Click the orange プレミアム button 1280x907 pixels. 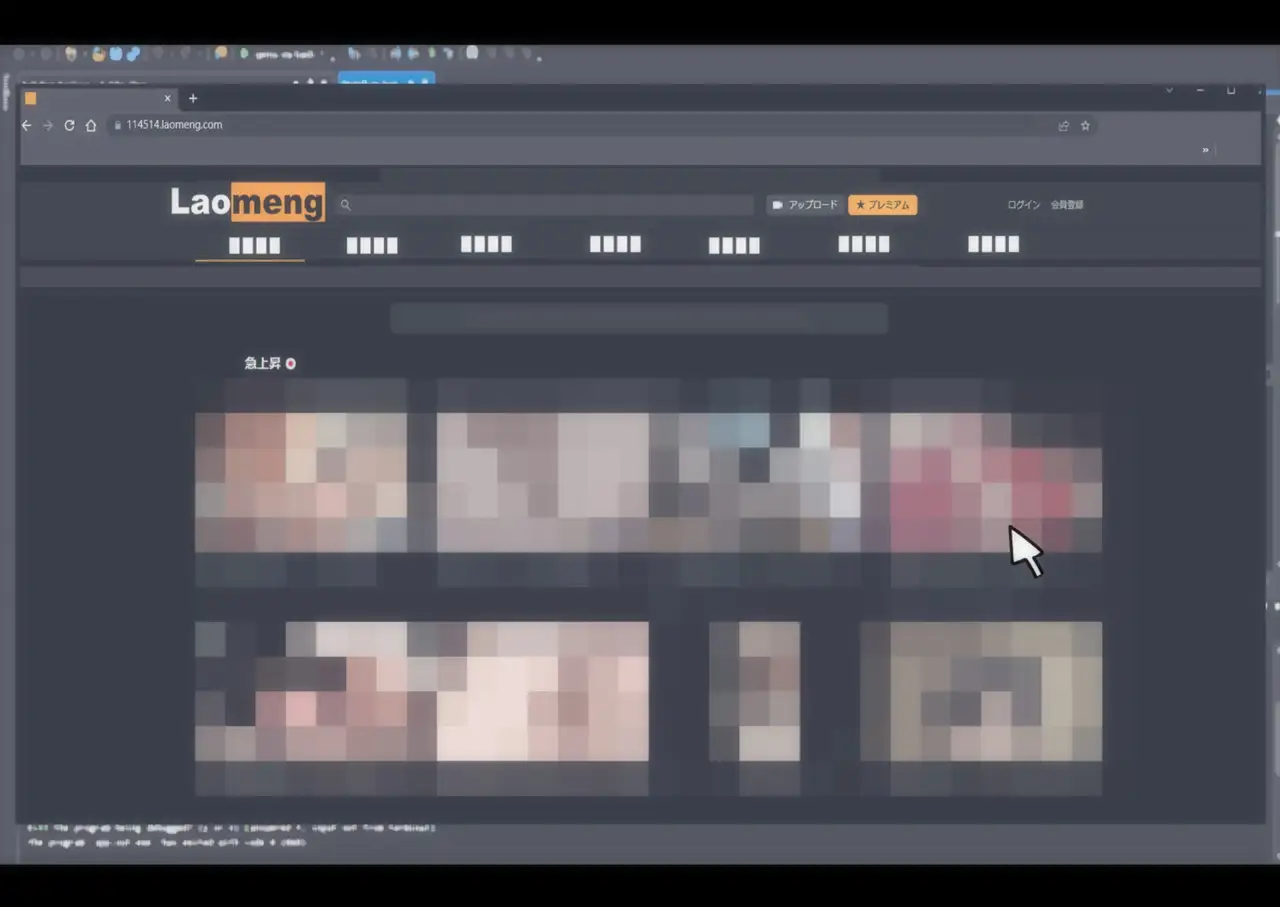[x=882, y=205]
